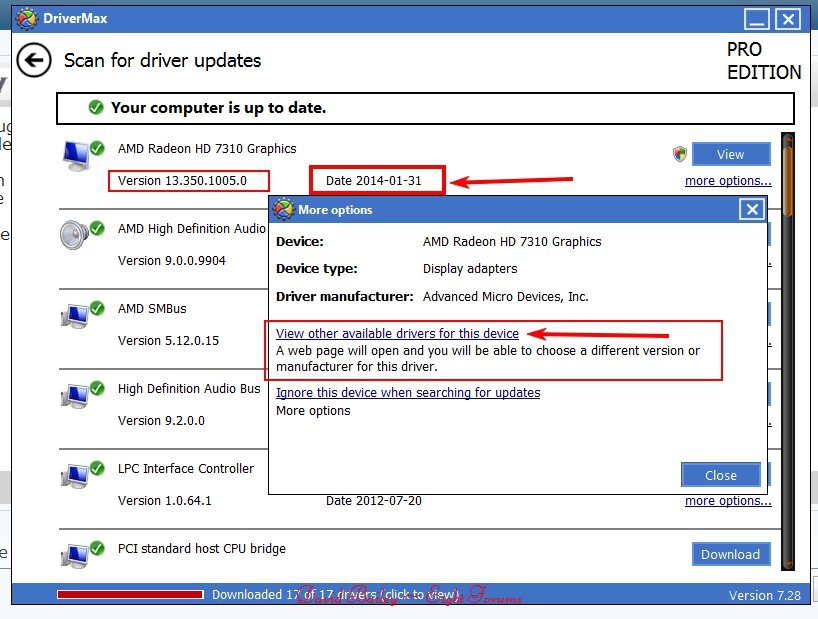Open more options for LPC Interface Controller
This screenshot has height=619, width=818.
tap(727, 501)
